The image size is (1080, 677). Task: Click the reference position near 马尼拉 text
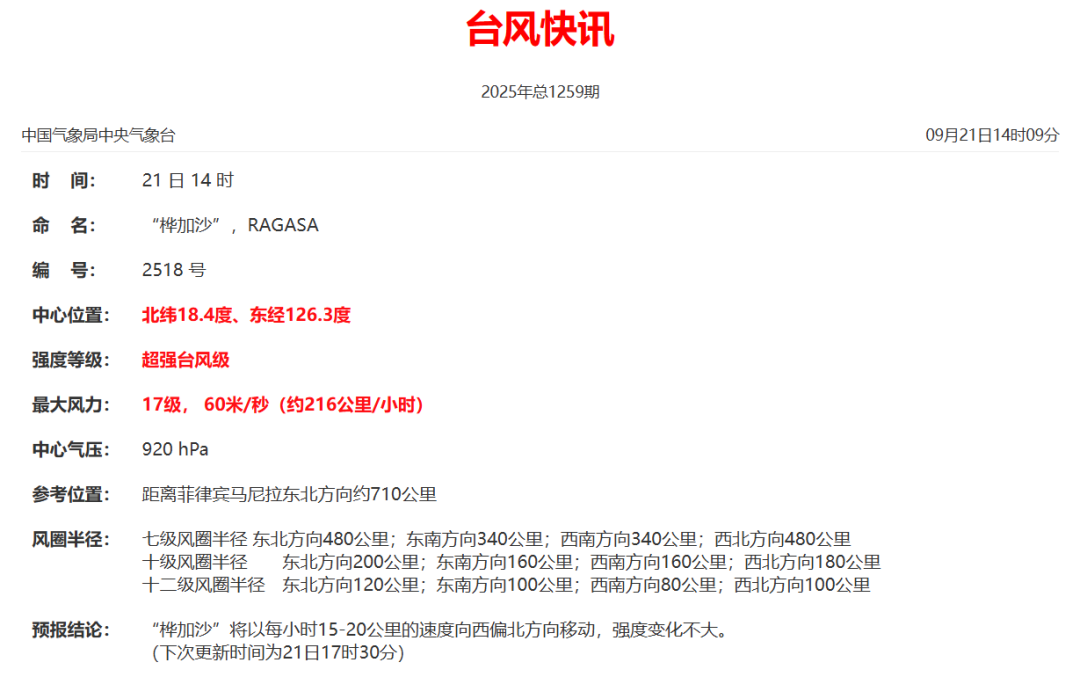290,494
